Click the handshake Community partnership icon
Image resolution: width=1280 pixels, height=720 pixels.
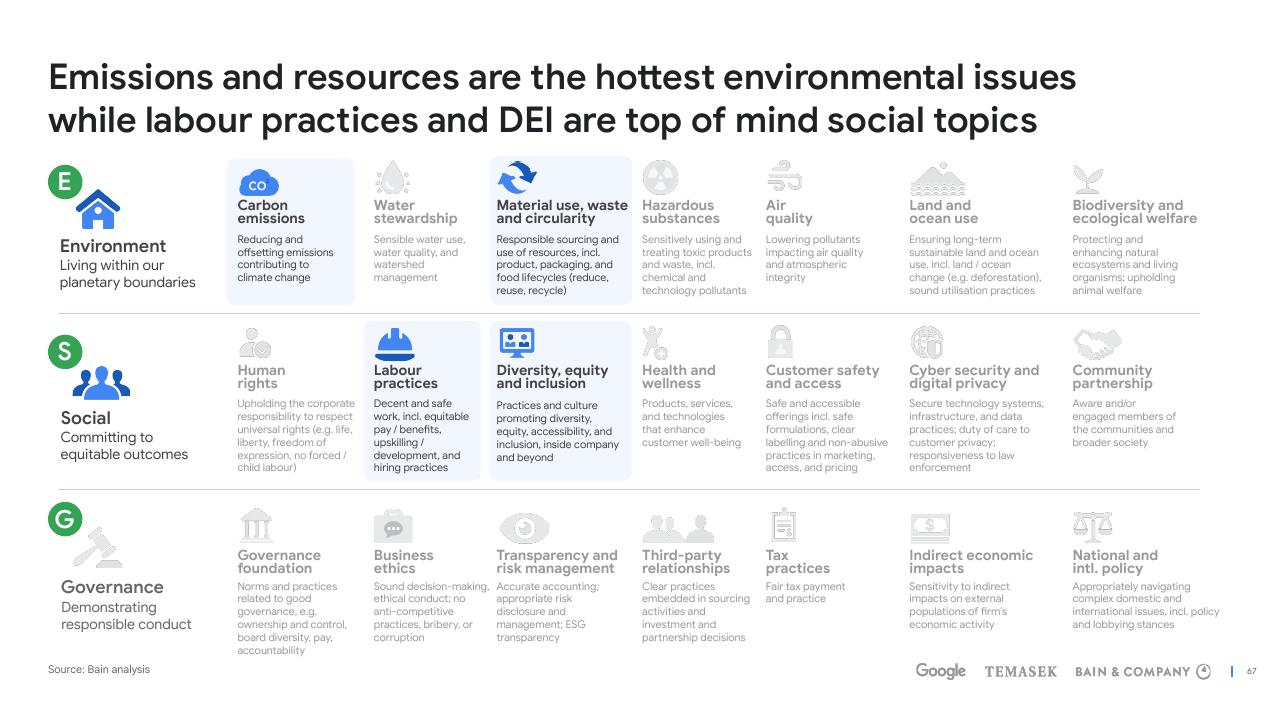point(1098,344)
